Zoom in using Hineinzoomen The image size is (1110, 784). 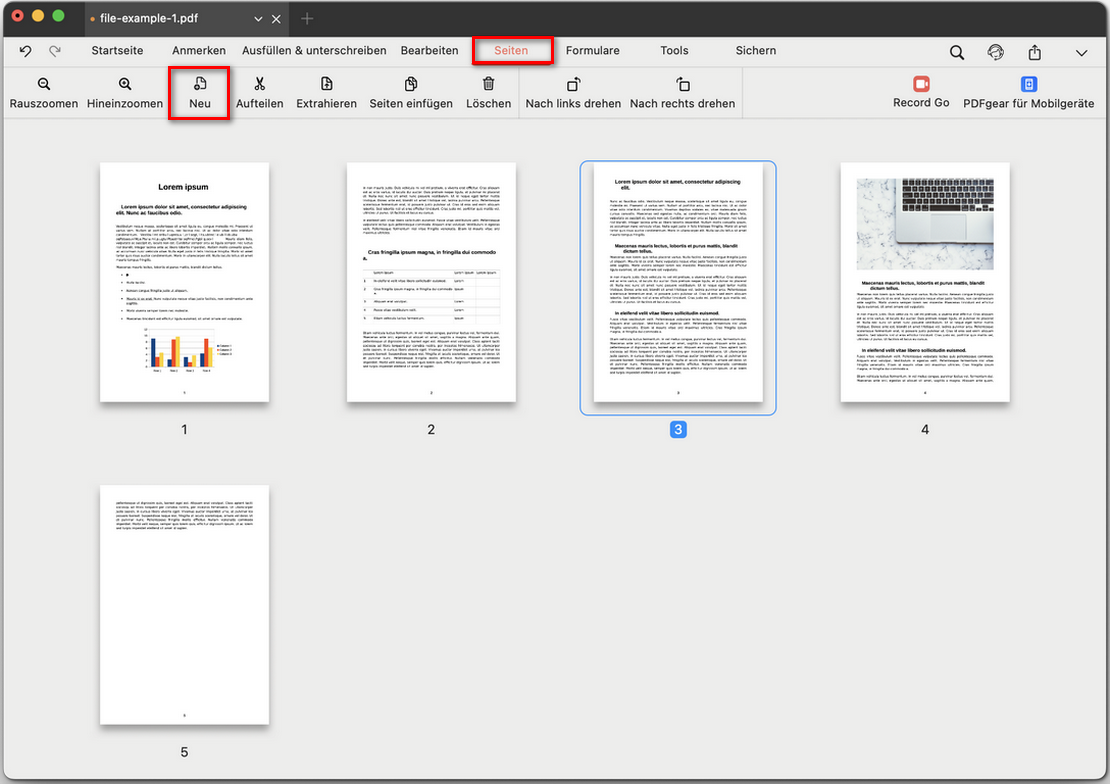click(124, 92)
